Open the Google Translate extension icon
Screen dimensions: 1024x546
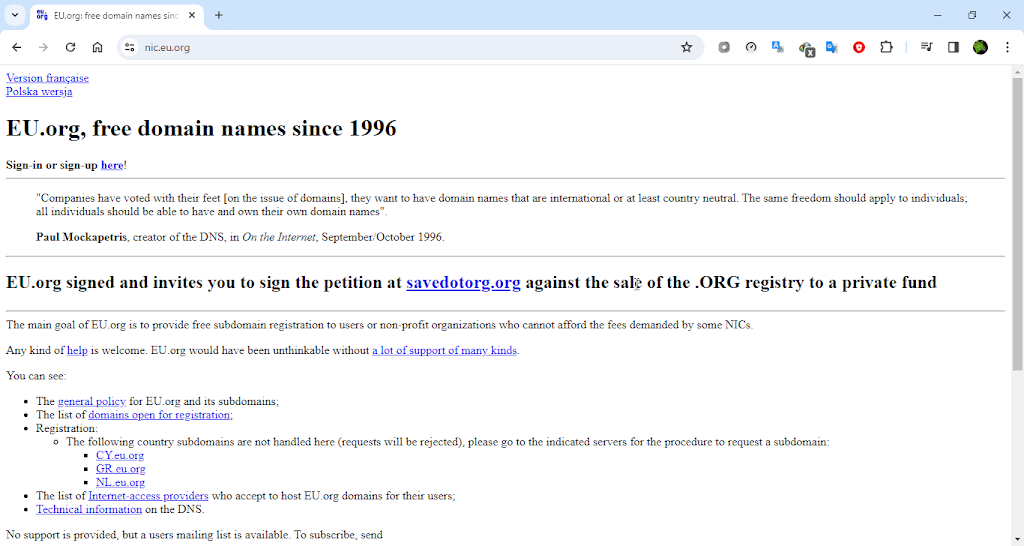(831, 47)
